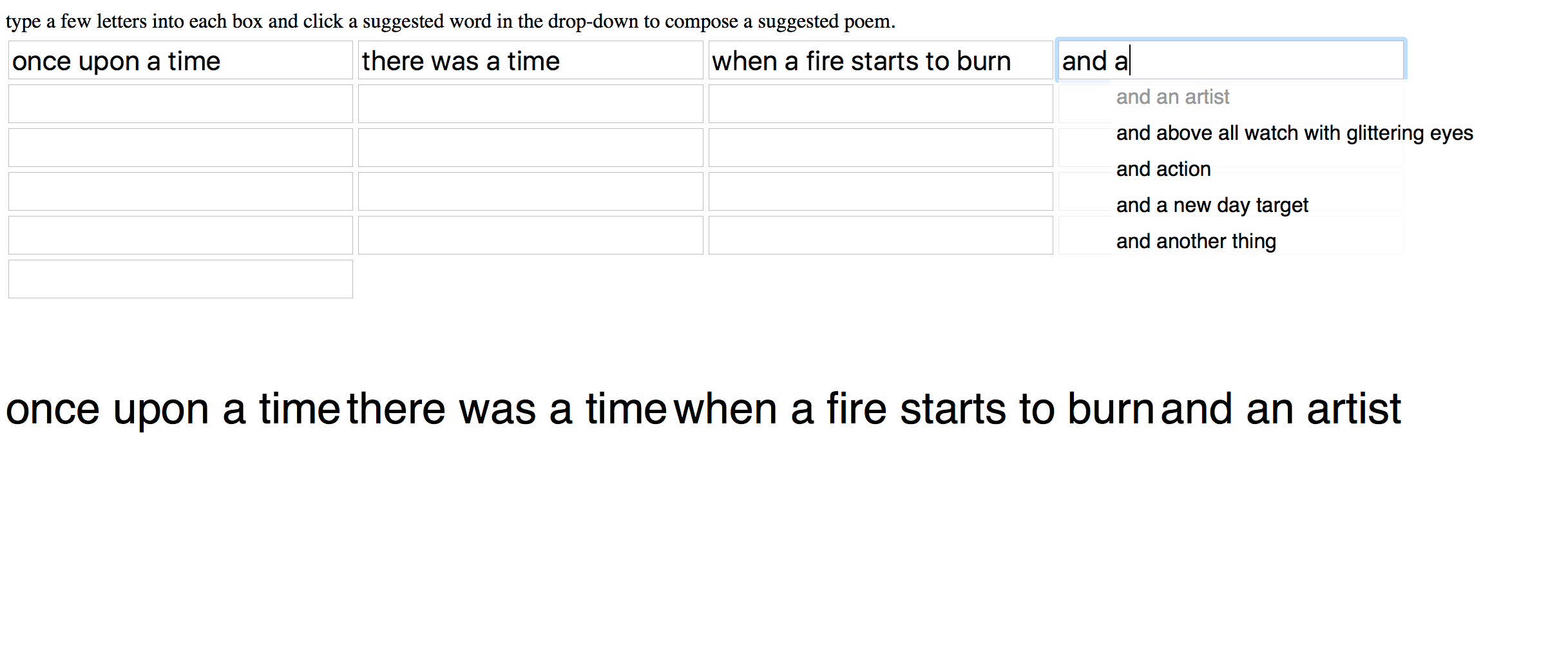Focus third-row box in third column
Screen dimensions: 1568x656
(x=881, y=148)
